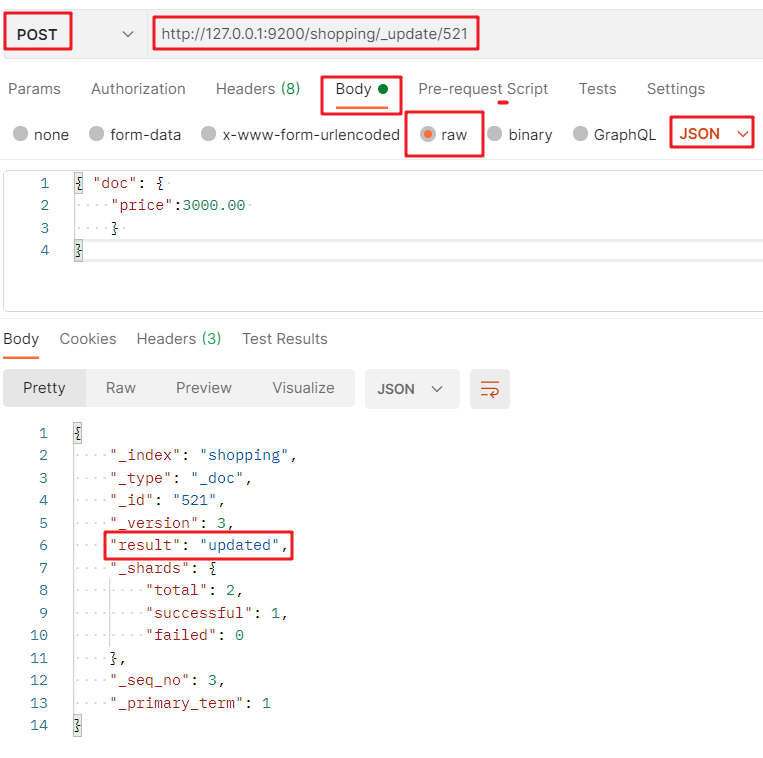763x758 pixels.
Task: Click the "_version": 3 response line
Action: point(171,523)
